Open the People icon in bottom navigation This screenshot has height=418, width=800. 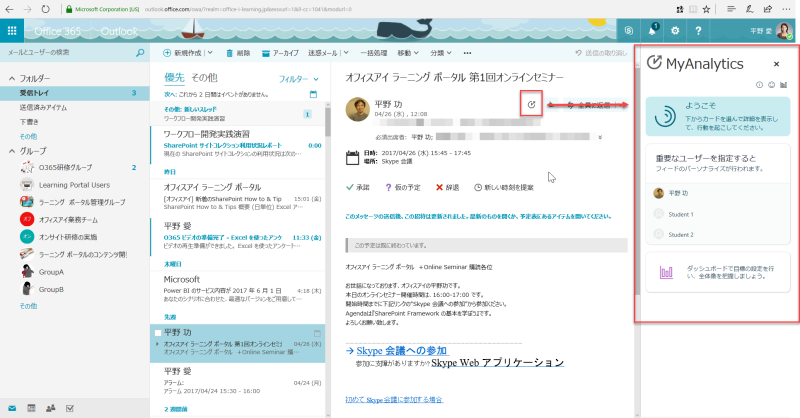pos(51,408)
